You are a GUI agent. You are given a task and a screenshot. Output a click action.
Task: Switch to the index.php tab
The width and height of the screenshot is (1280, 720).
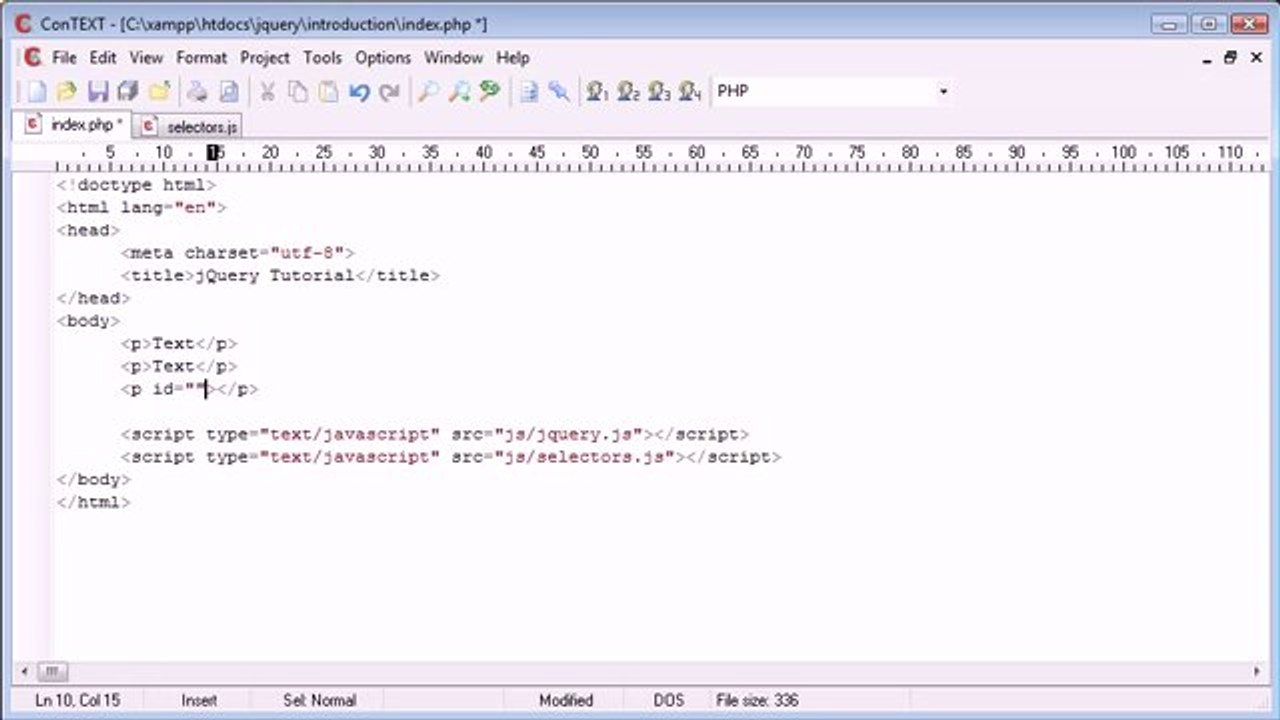point(75,125)
